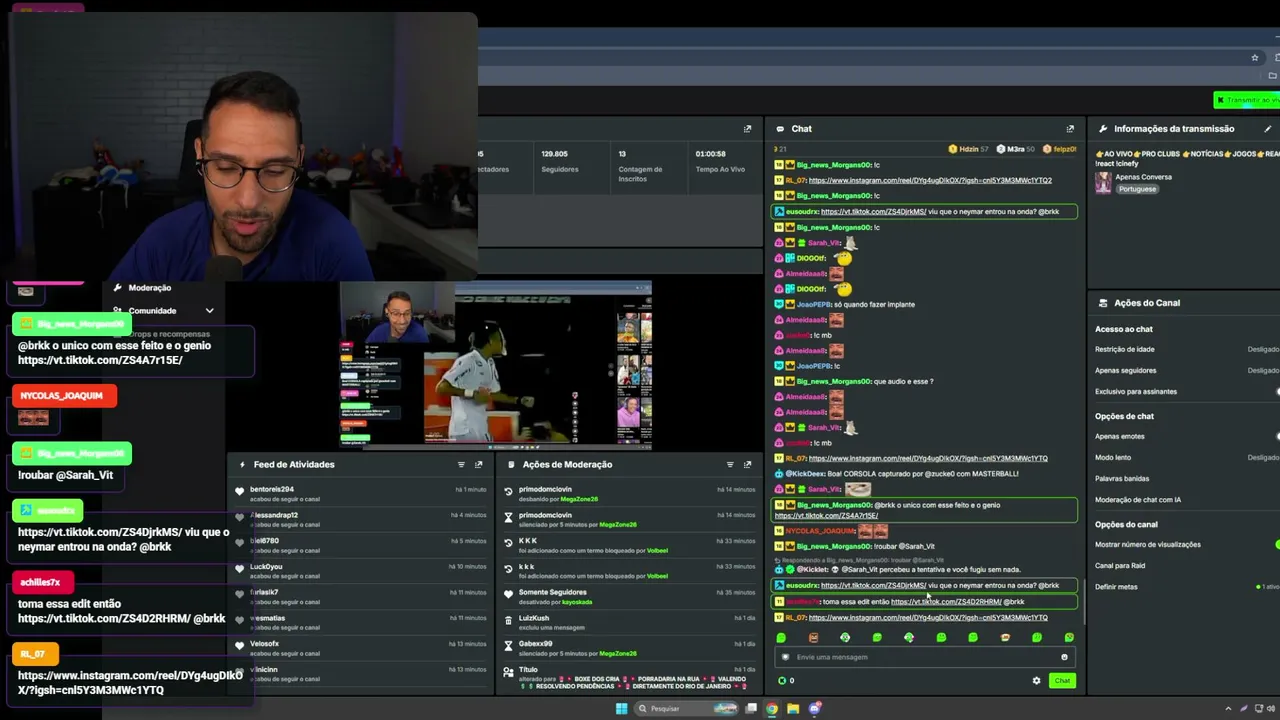Pop out the Feed de Atividades panel
1280x720 pixels.
tap(478, 465)
